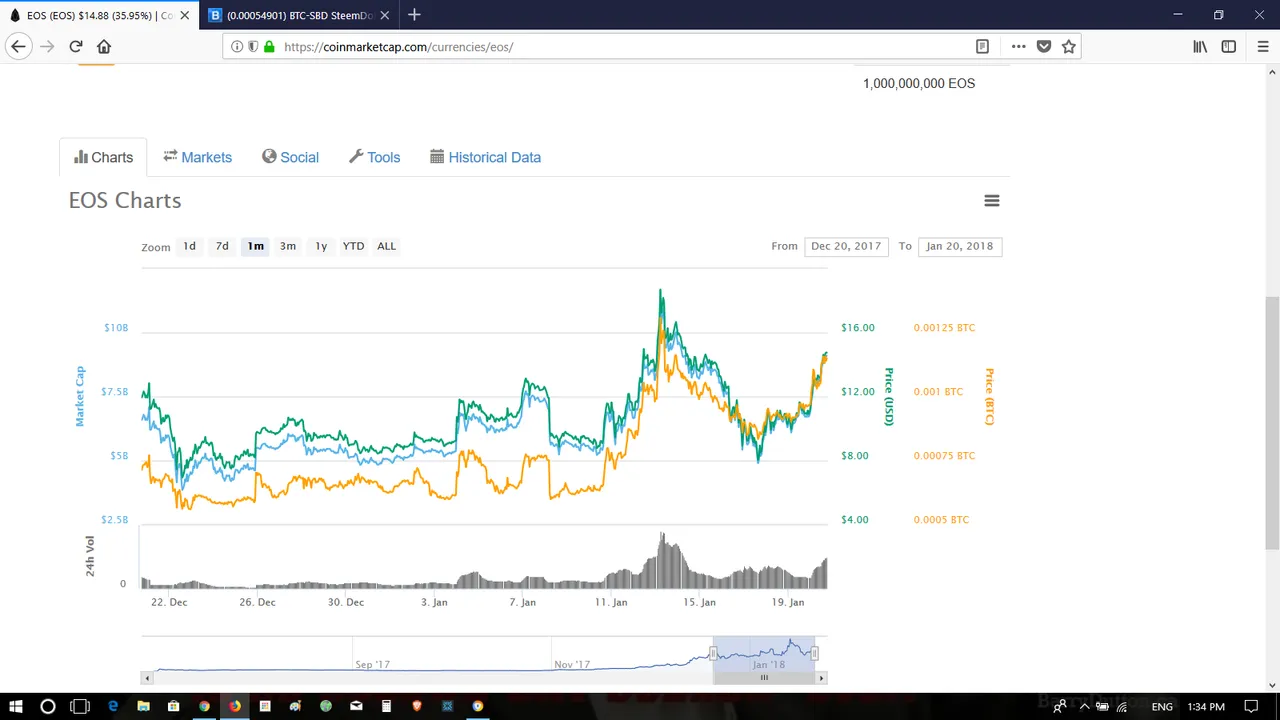Toggle the 24h Vol series label
This screenshot has height=720, width=1280.
coord(90,556)
